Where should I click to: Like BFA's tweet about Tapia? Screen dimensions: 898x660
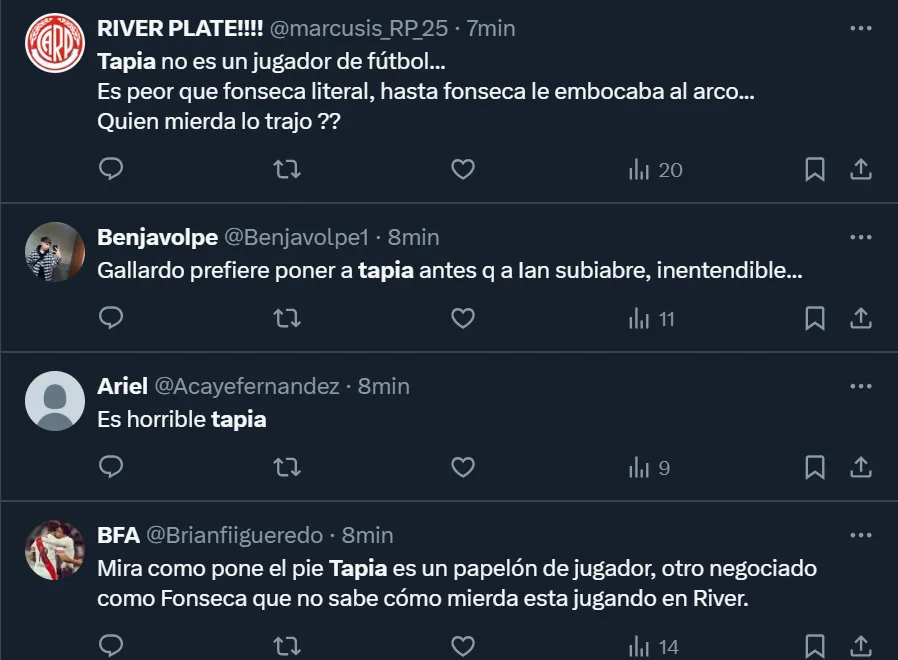[462, 646]
